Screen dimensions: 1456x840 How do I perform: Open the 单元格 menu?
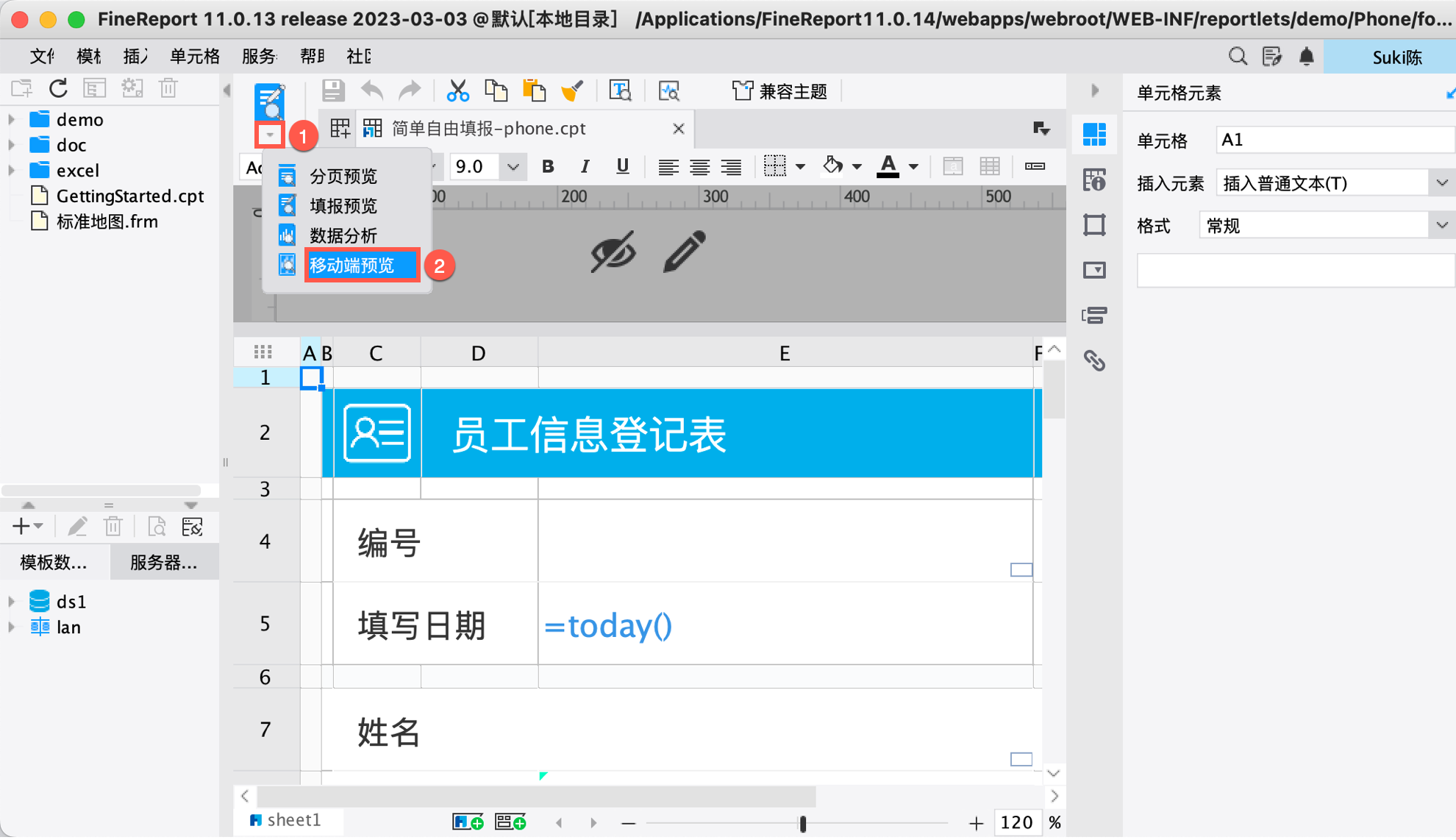tap(194, 57)
